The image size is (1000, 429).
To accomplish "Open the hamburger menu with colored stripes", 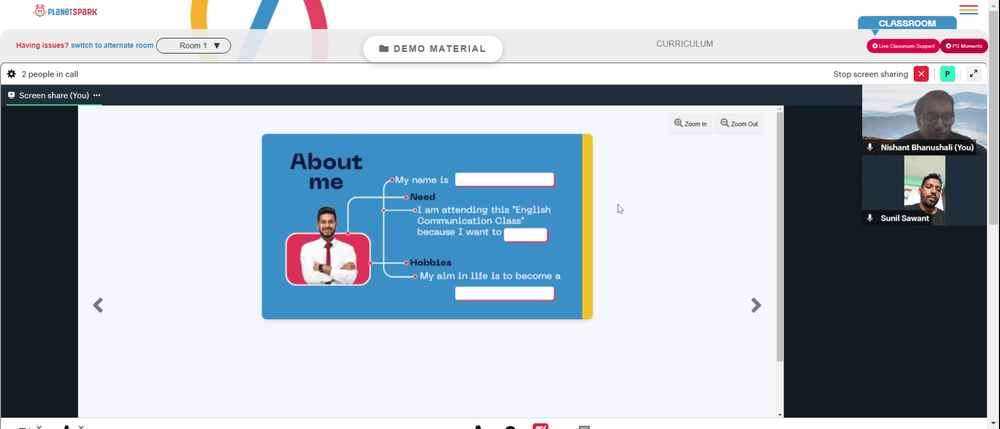I will pos(968,10).
